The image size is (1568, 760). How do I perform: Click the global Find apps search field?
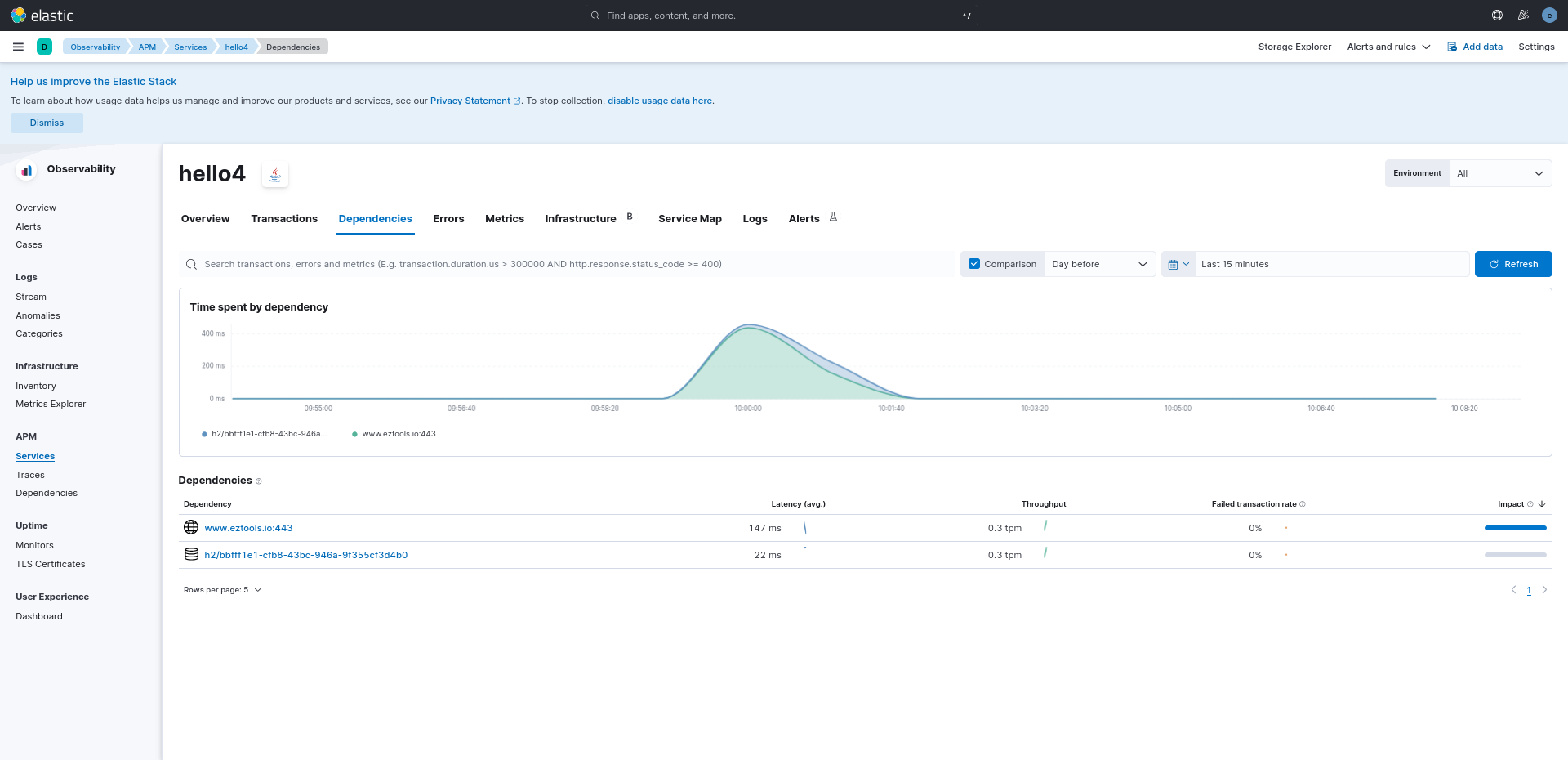click(784, 16)
